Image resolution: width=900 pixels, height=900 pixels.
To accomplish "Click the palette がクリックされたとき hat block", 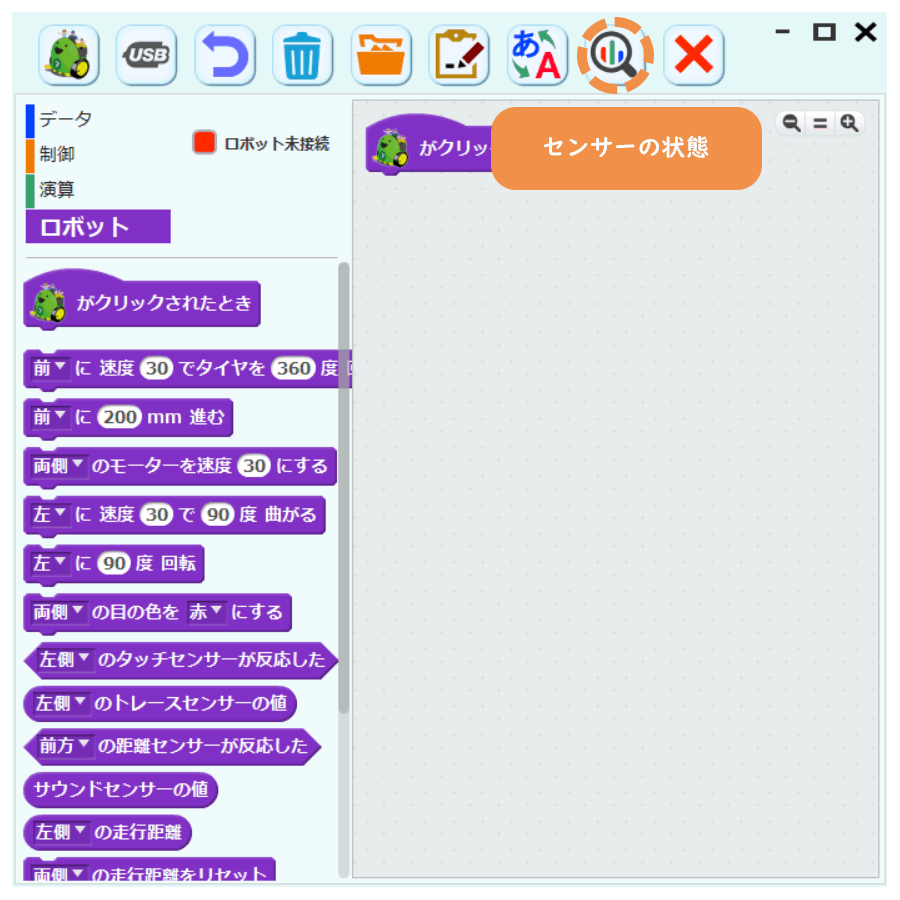I will click(142, 300).
